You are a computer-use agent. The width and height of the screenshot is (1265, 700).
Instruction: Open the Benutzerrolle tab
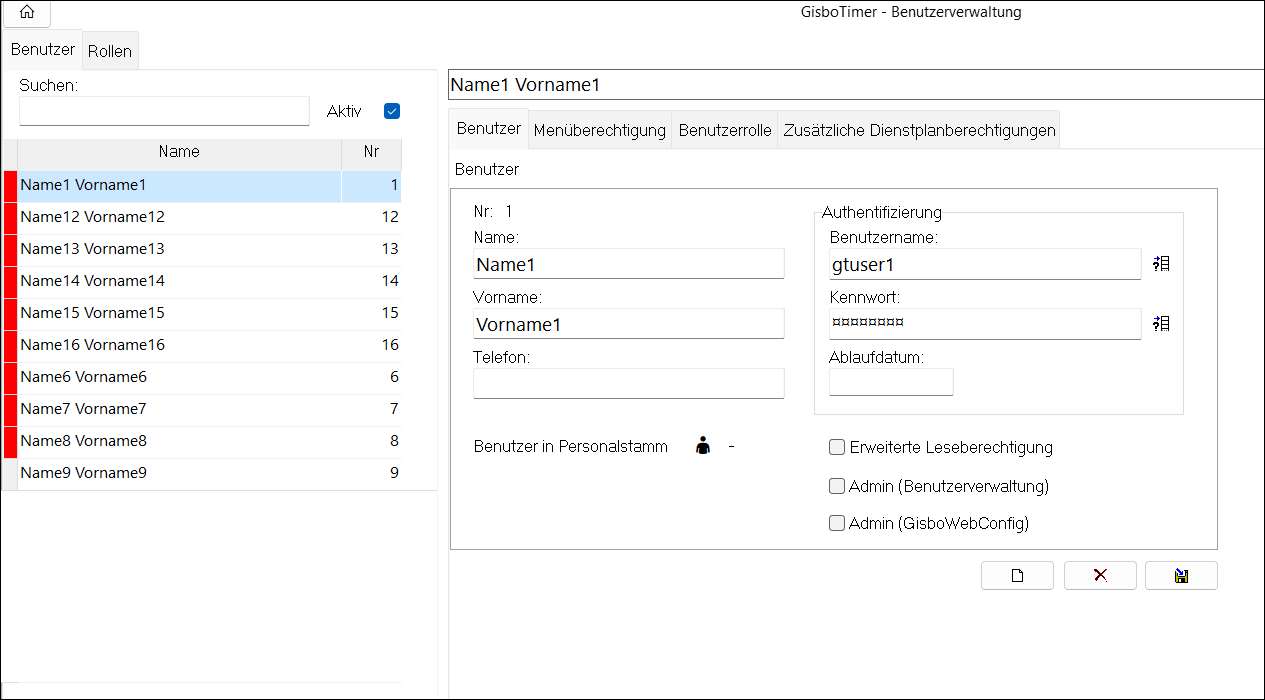click(x=725, y=131)
